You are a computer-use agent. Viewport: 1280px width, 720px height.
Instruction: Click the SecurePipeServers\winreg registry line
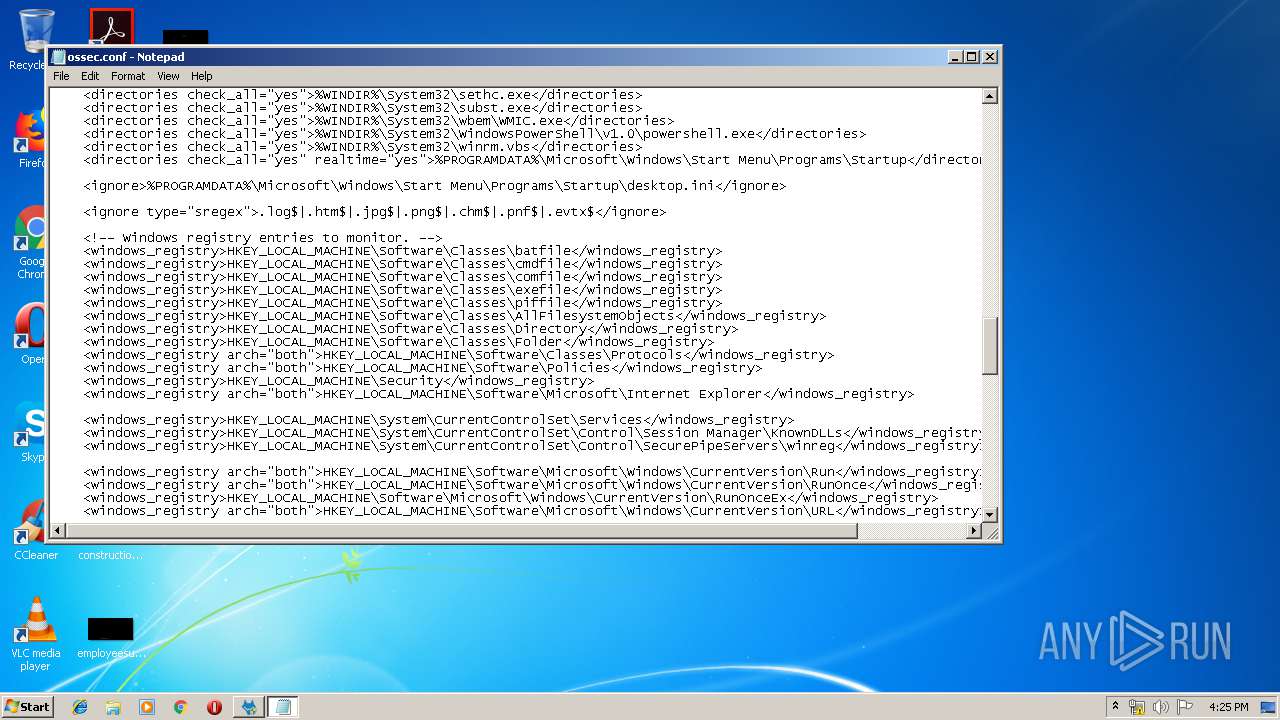(532, 446)
